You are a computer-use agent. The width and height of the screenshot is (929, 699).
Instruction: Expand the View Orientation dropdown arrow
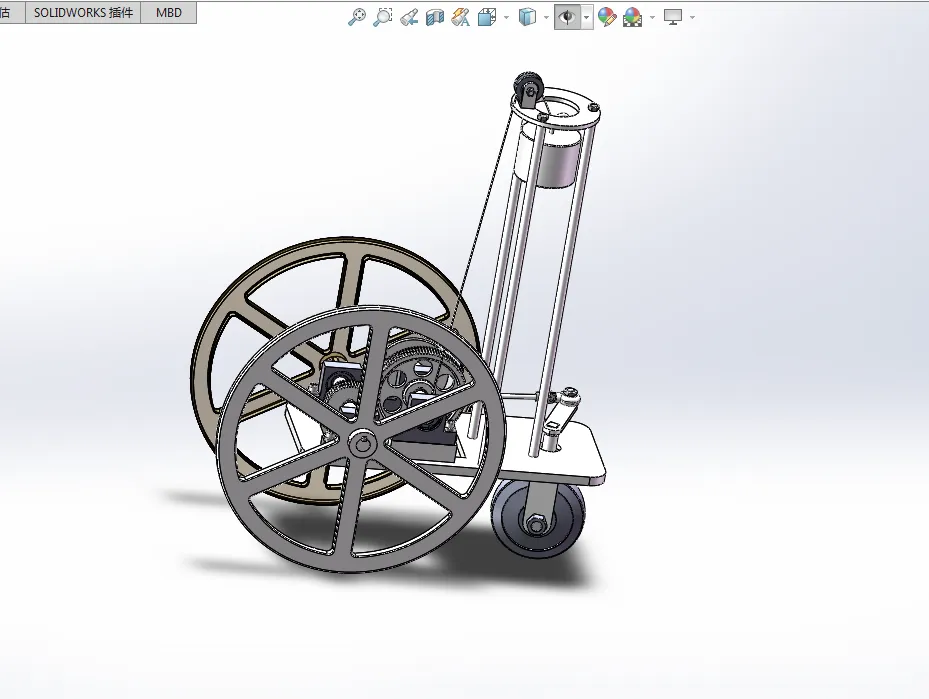coord(506,17)
